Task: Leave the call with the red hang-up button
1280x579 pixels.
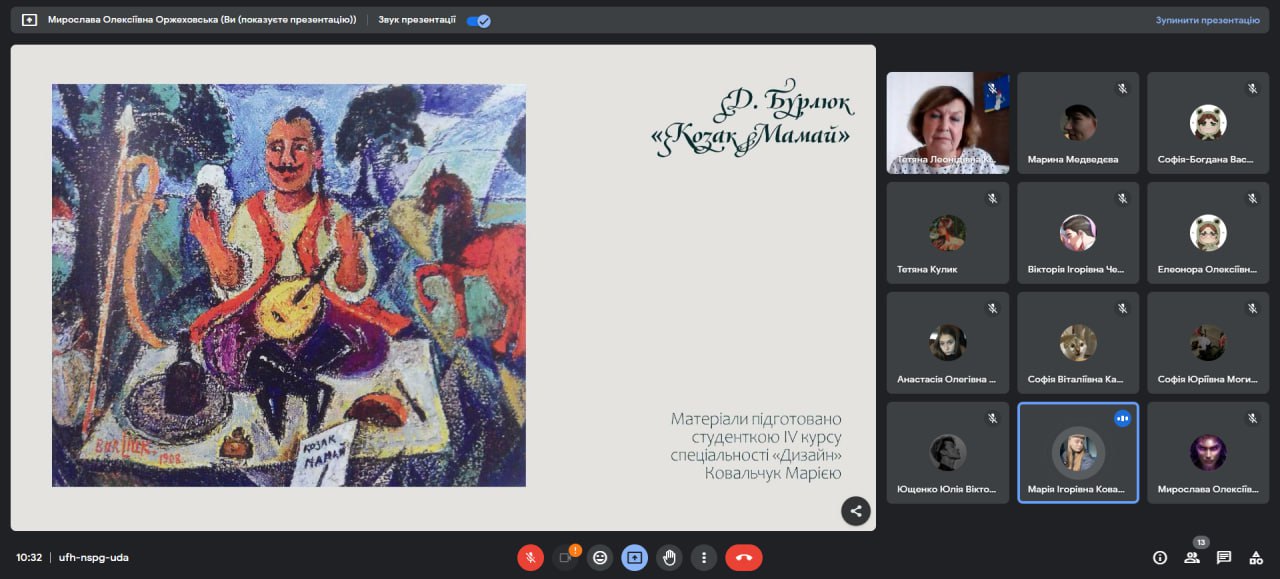Action: point(743,557)
